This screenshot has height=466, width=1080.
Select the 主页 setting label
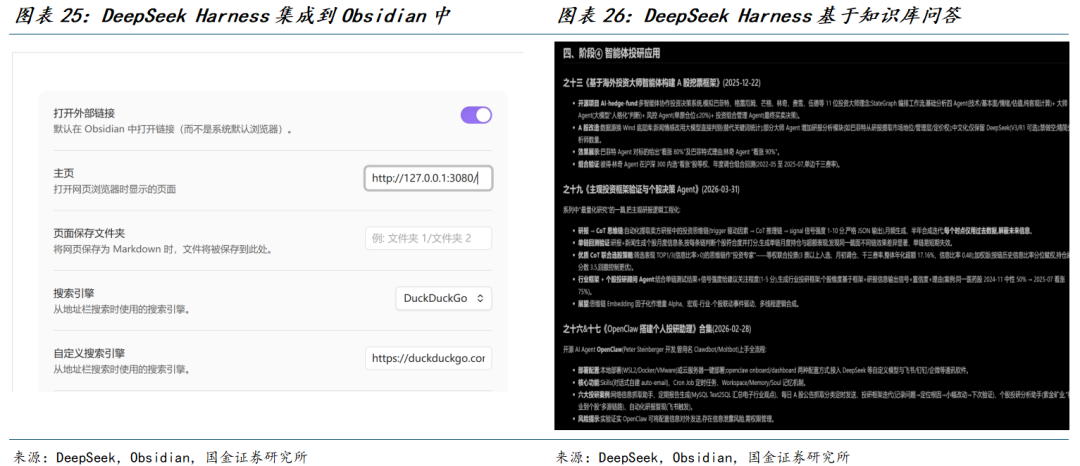coord(64,173)
